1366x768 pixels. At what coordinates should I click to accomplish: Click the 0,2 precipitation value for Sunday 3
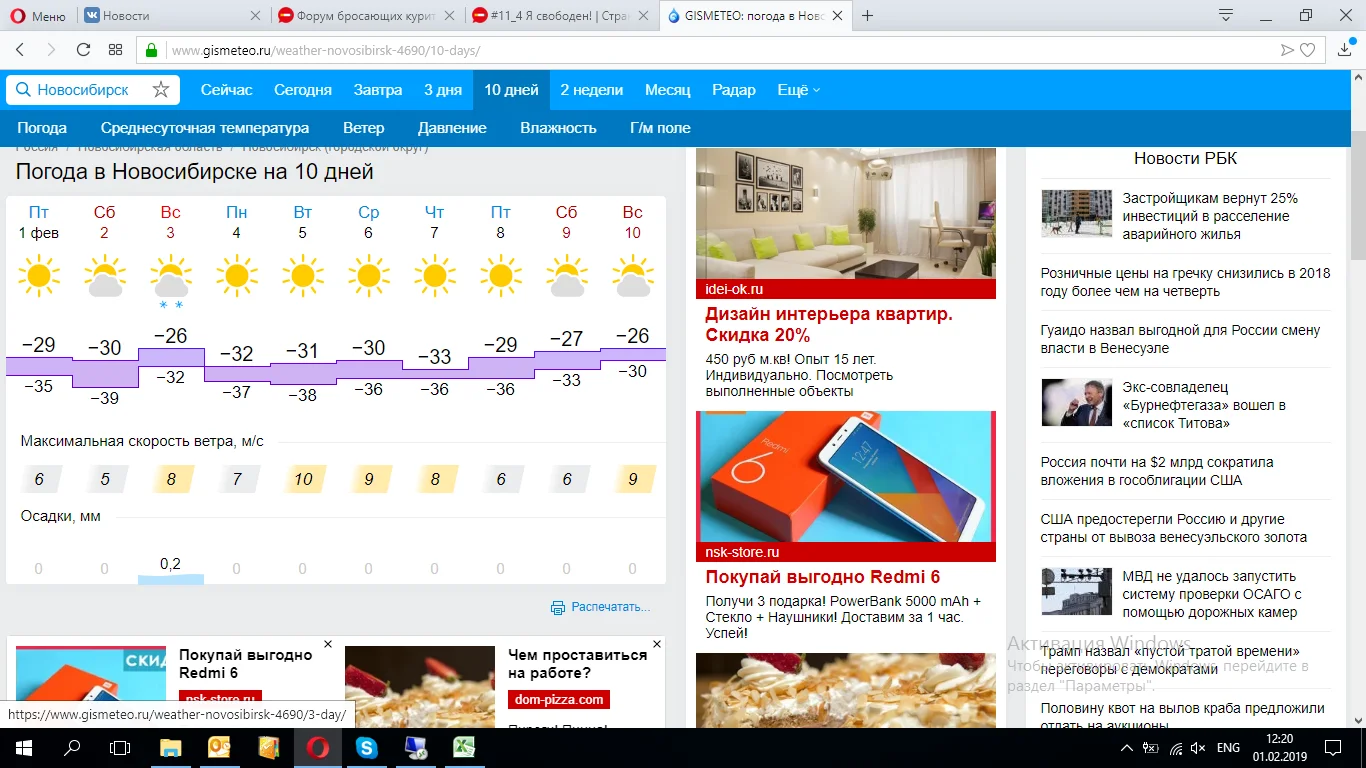pos(171,564)
